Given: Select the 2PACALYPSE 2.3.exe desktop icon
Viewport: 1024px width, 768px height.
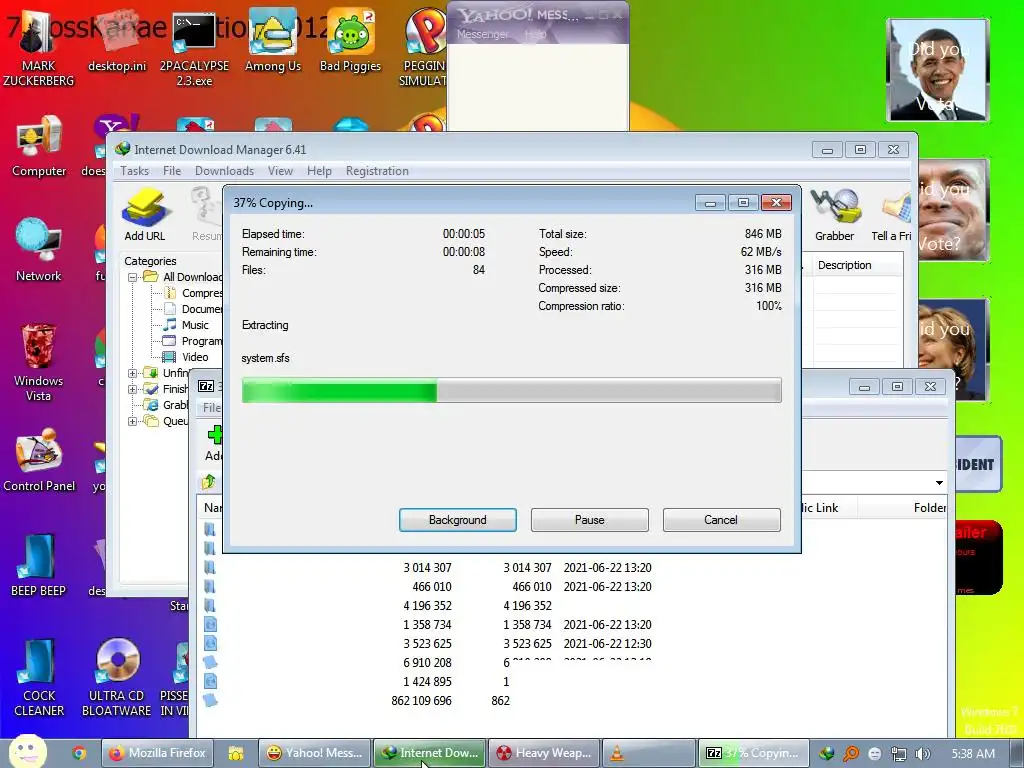Looking at the screenshot, I should pos(194,49).
